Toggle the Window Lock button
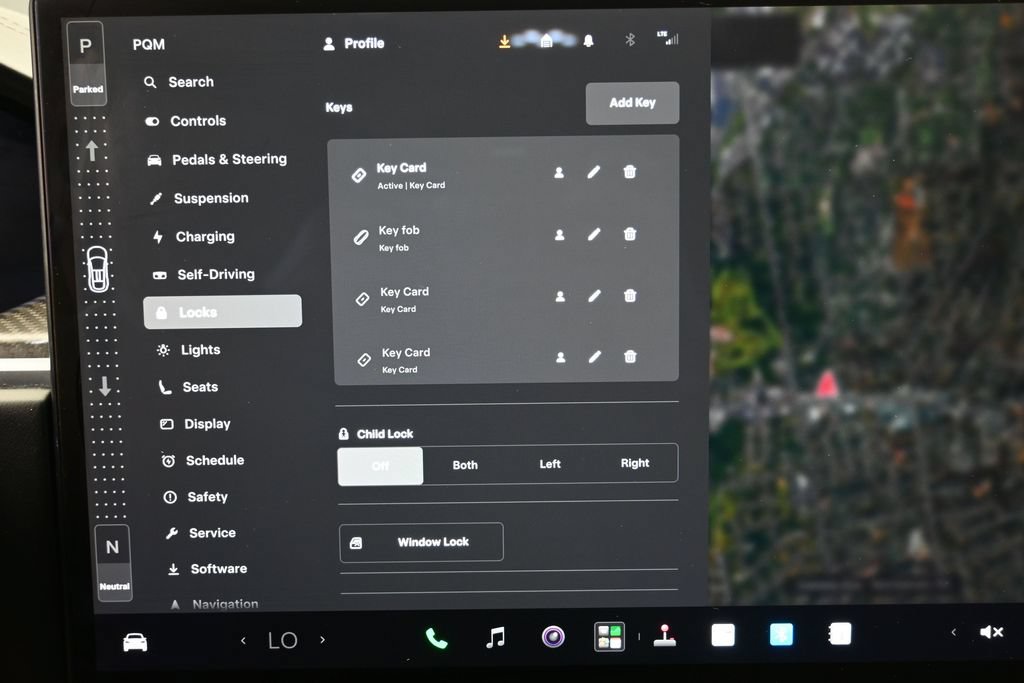 tap(421, 542)
